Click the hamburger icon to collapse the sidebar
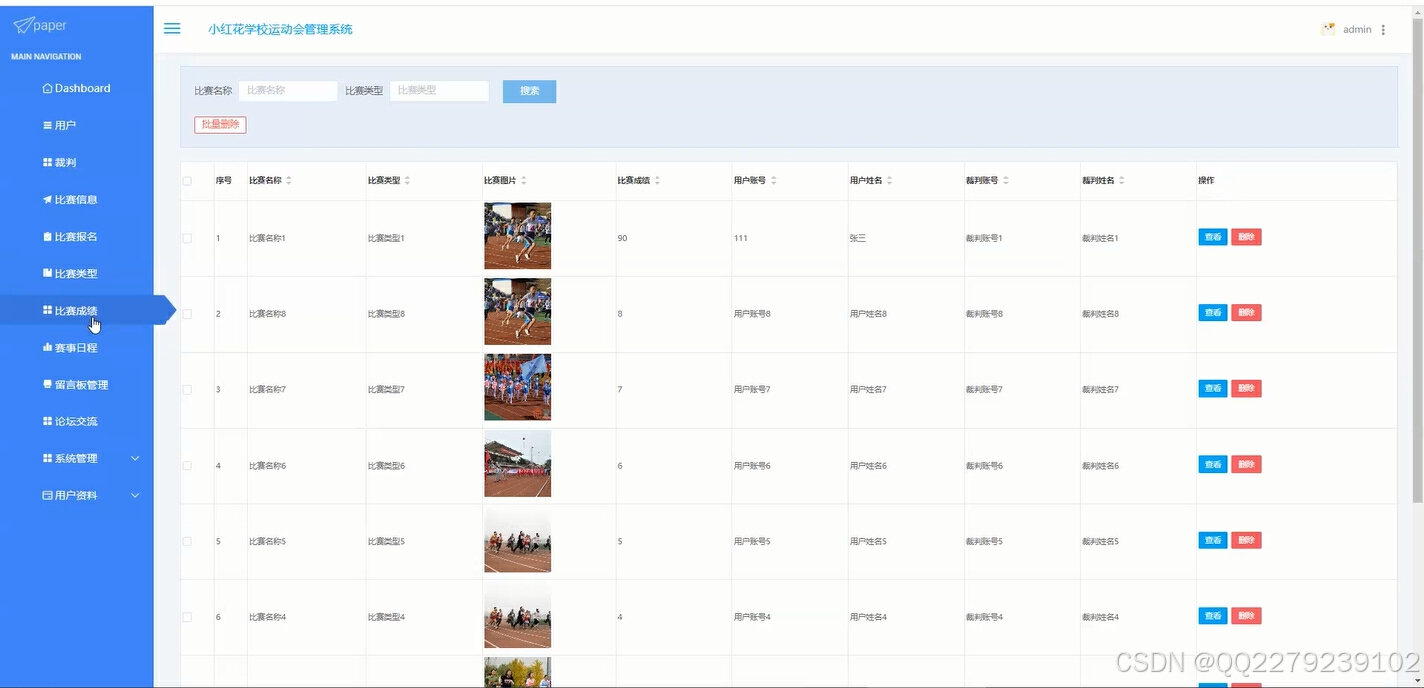Viewport: 1424px width, 688px height. [x=171, y=28]
